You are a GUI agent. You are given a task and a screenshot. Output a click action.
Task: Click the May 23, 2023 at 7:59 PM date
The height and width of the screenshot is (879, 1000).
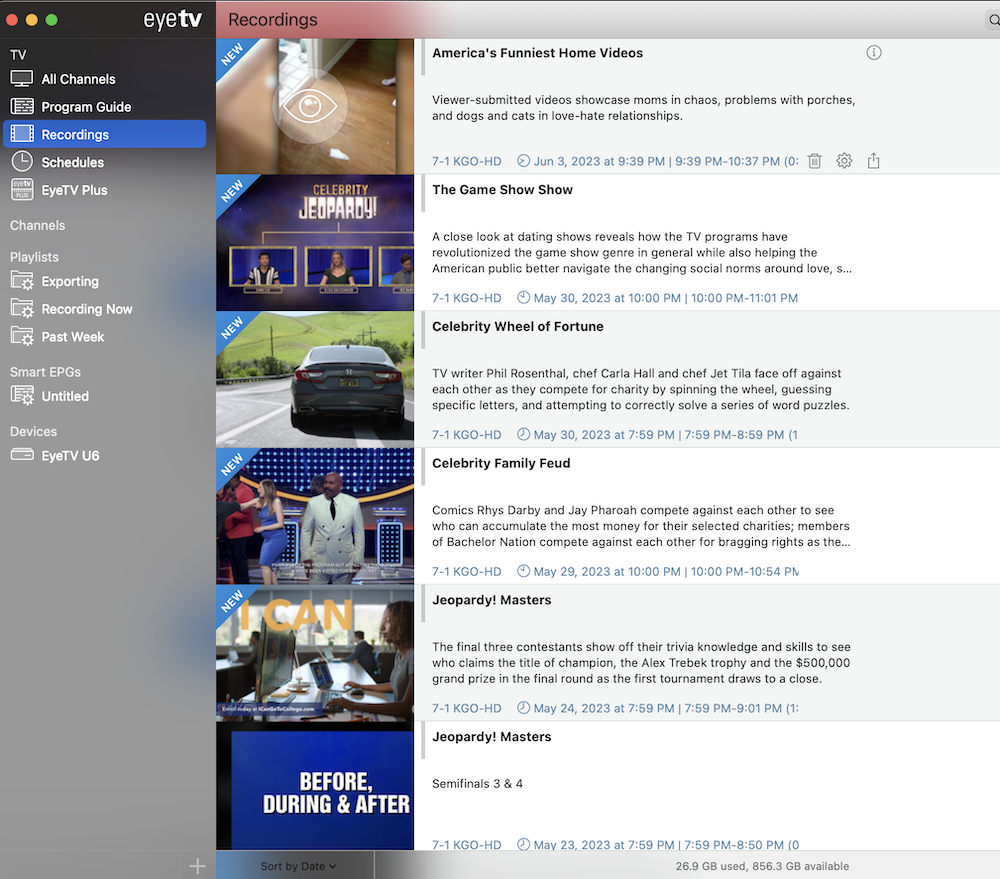(603, 845)
